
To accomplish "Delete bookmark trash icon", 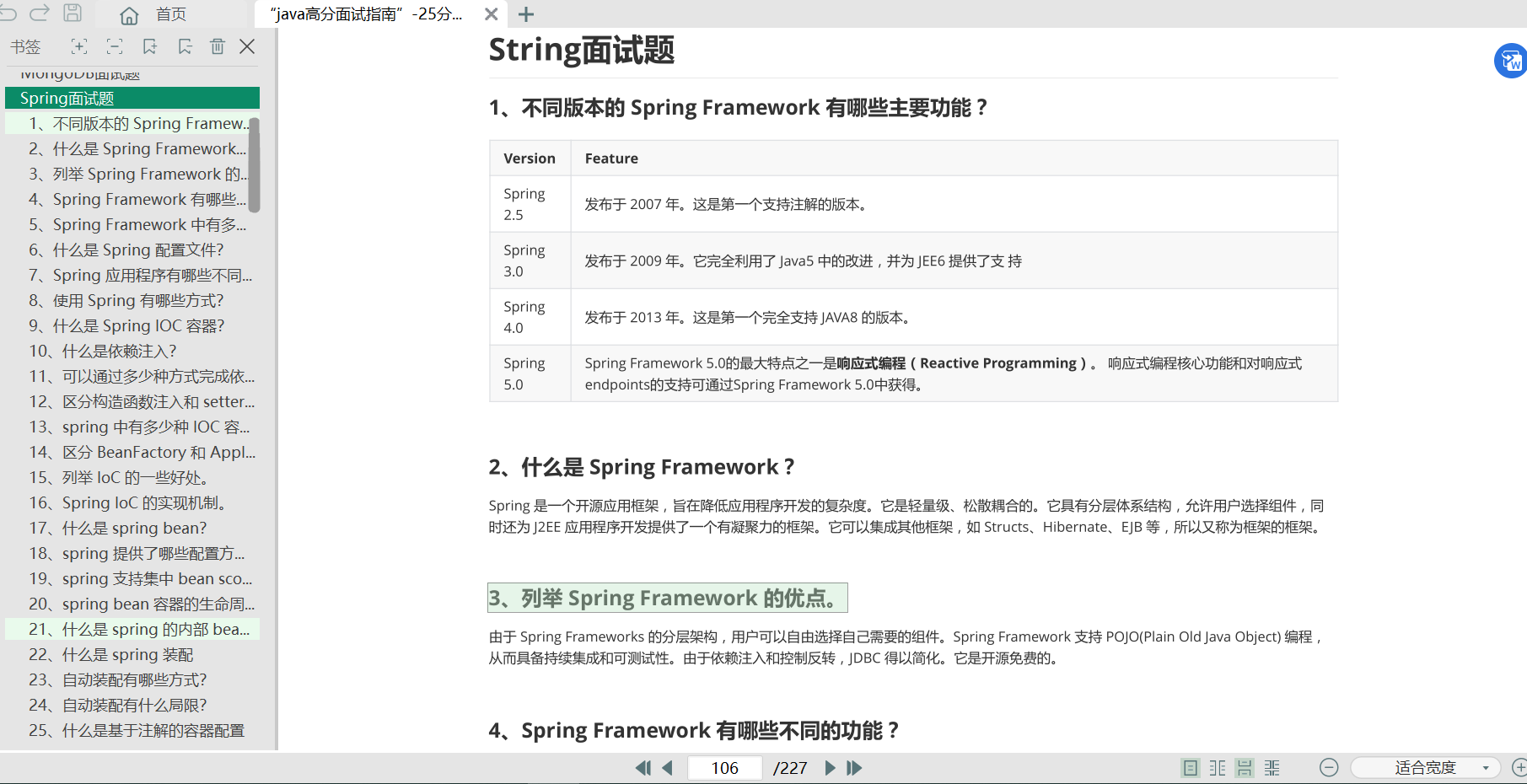I will click(218, 46).
